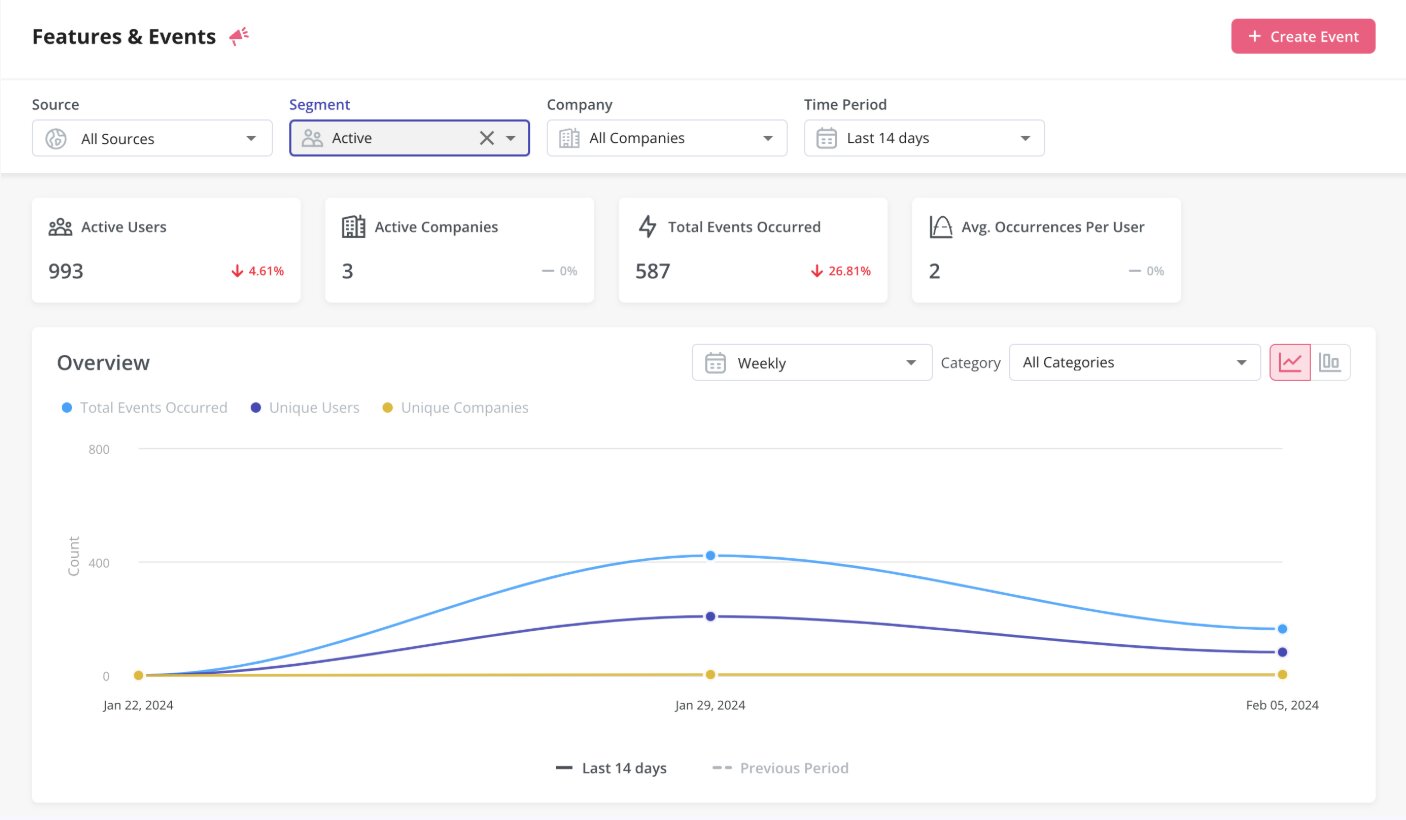Click the lightning icon on Total Events Occurred
This screenshot has width=1406, height=820.
(647, 227)
